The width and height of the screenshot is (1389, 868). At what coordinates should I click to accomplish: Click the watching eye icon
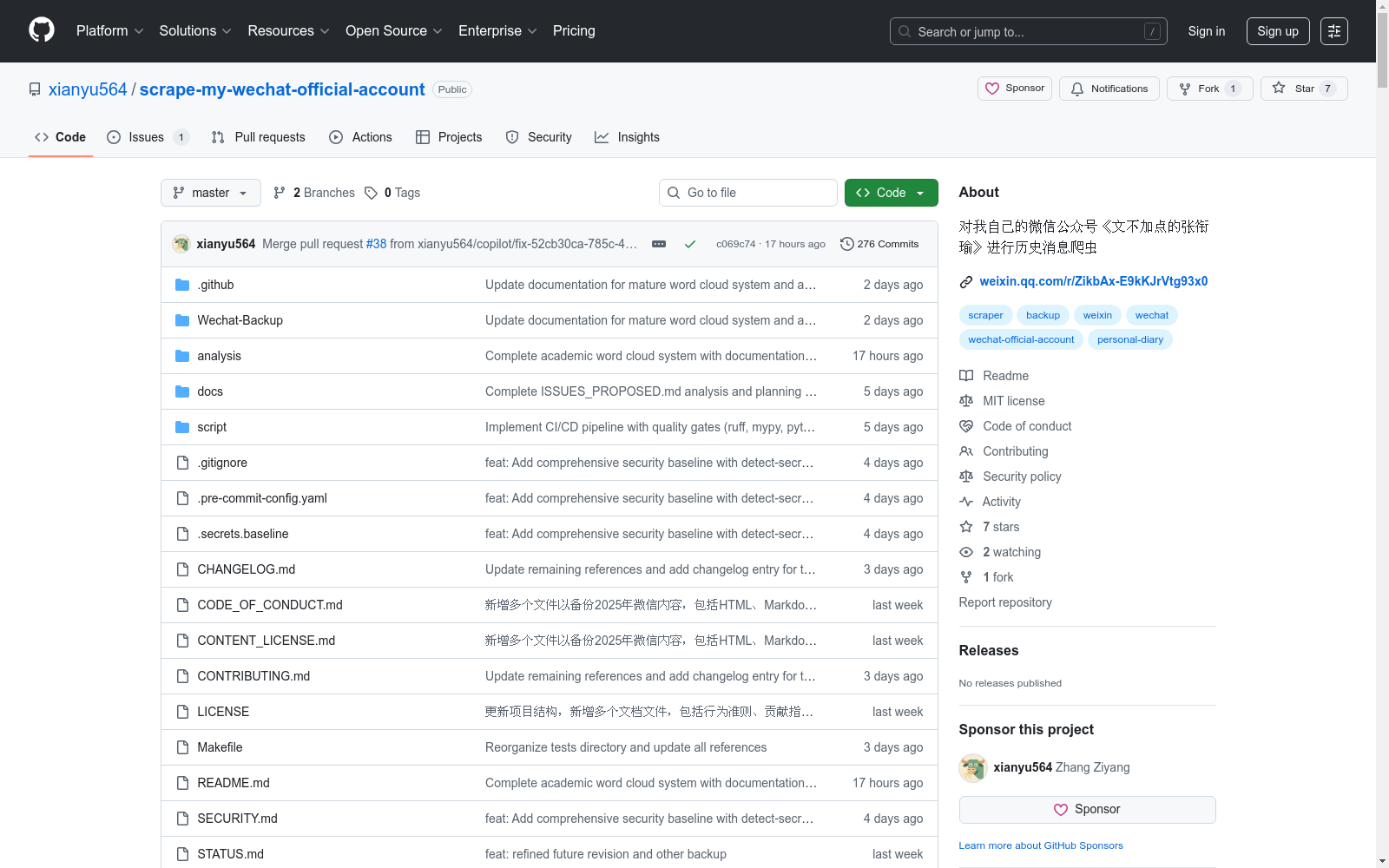click(966, 552)
